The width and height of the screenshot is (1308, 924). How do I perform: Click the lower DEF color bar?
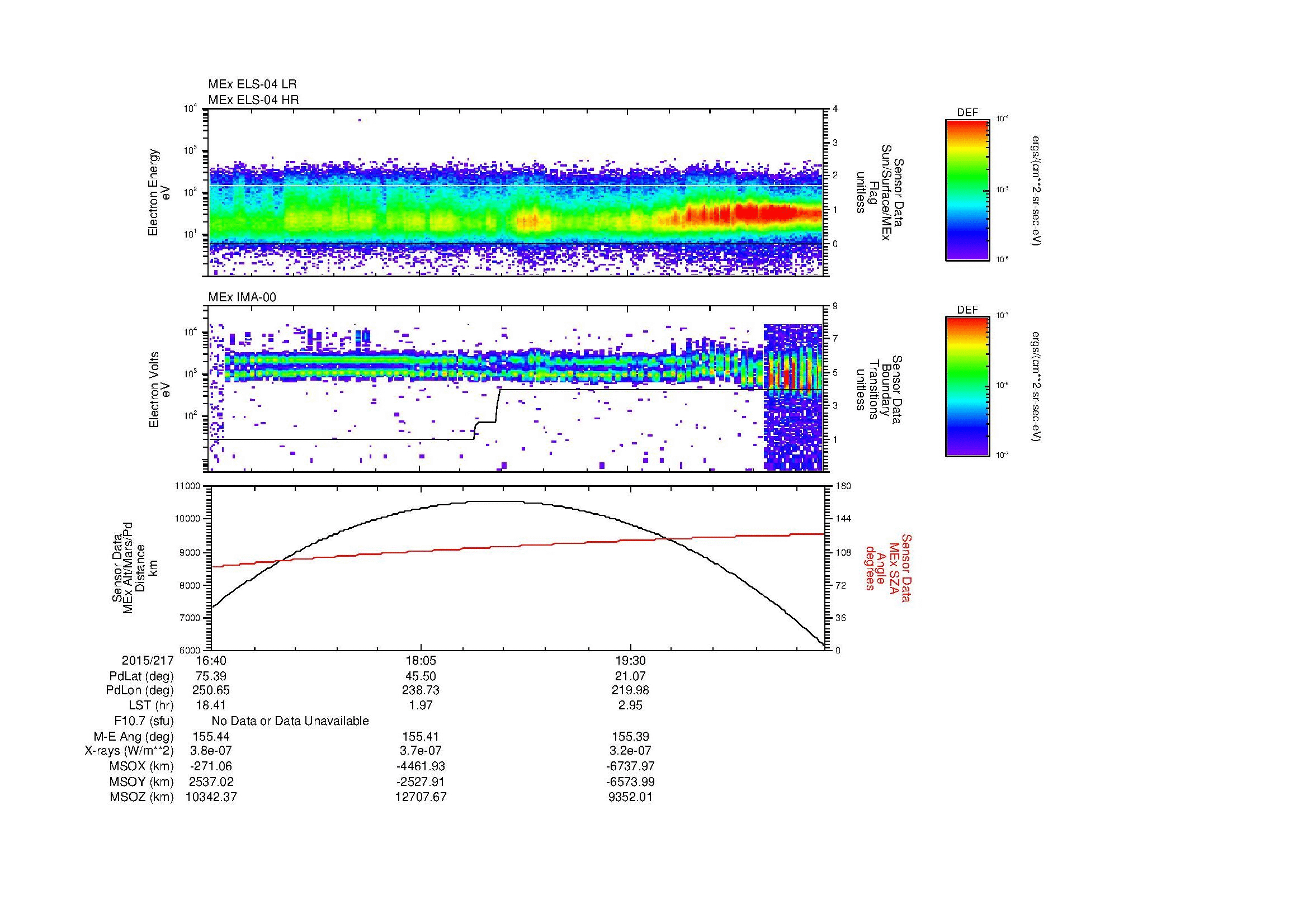tap(967, 387)
